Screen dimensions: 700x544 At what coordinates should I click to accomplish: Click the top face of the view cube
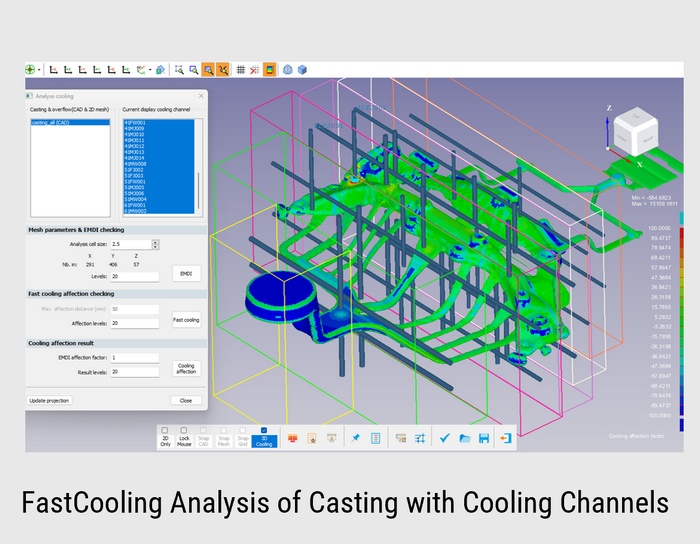pos(635,116)
